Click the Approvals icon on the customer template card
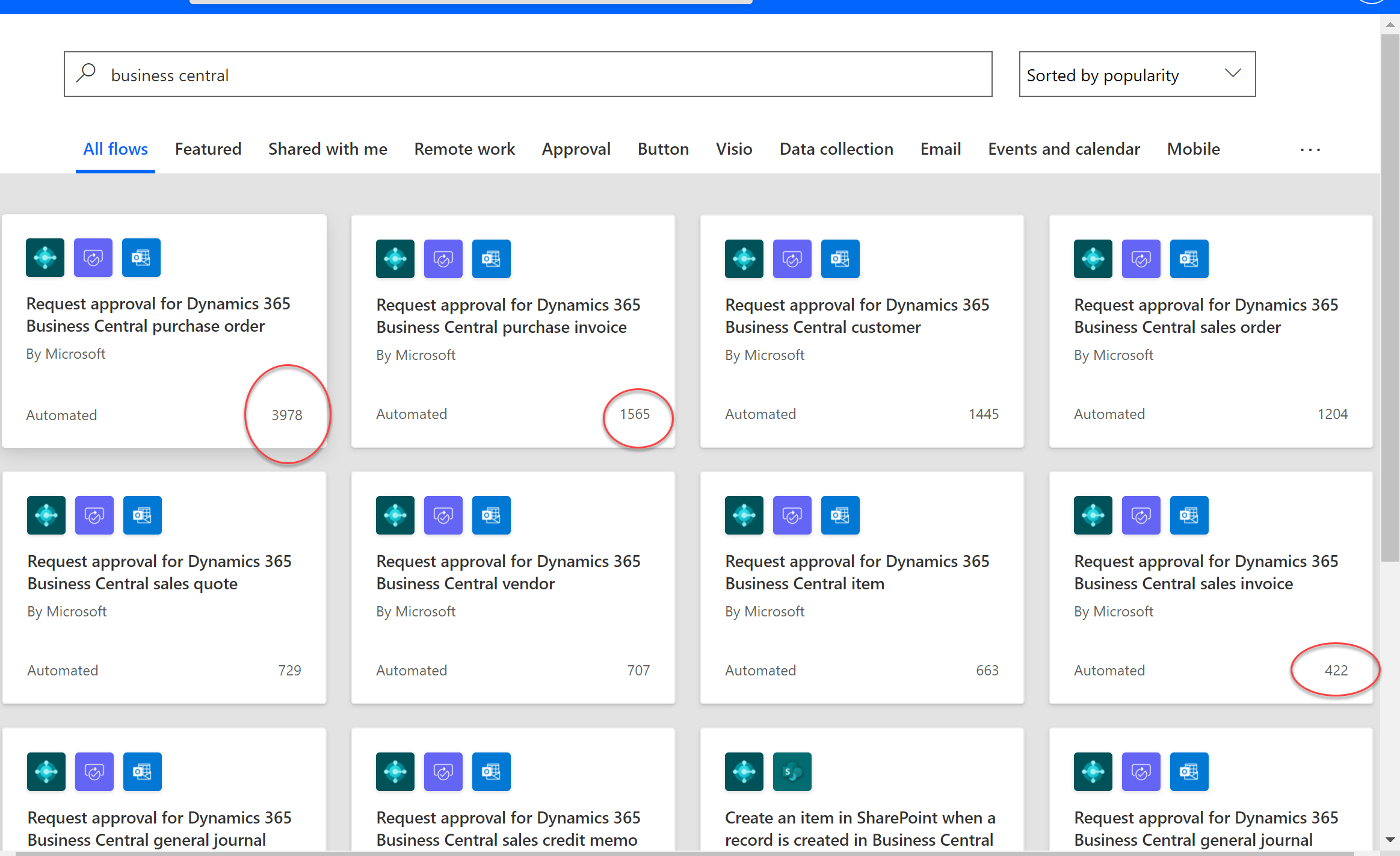The height and width of the screenshot is (856, 1400). tap(792, 259)
